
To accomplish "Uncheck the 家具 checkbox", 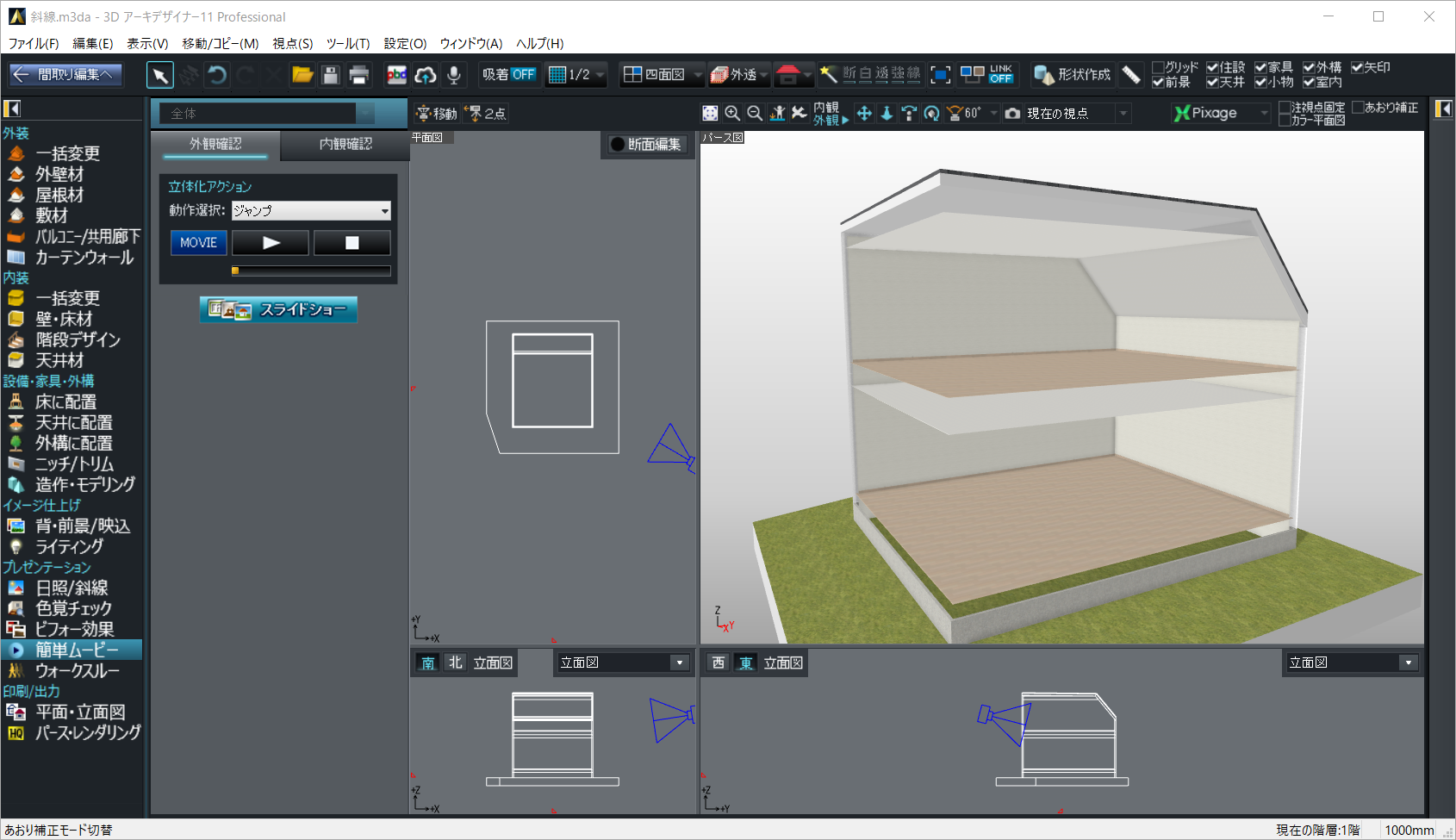I will click(1261, 67).
